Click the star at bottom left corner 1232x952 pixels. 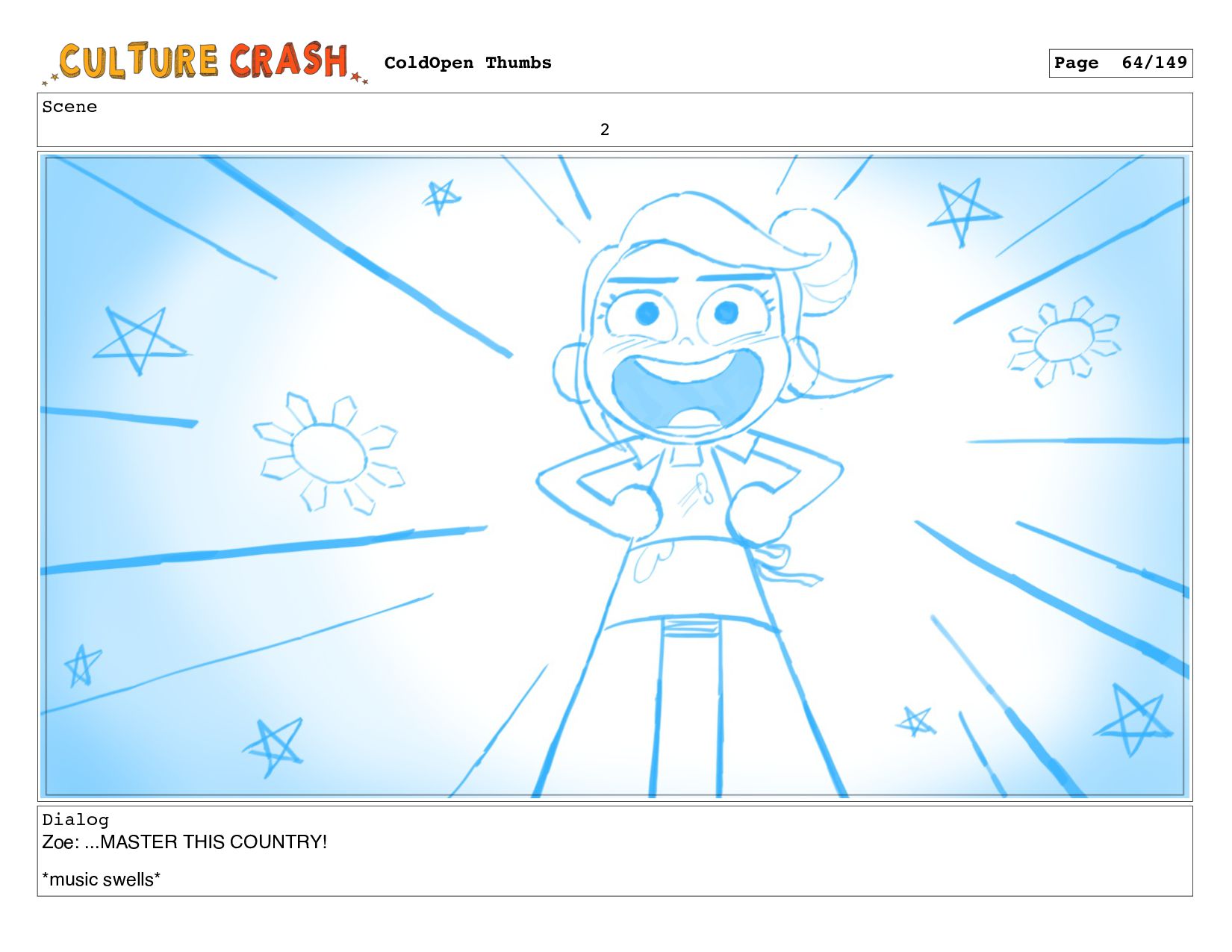click(82, 665)
